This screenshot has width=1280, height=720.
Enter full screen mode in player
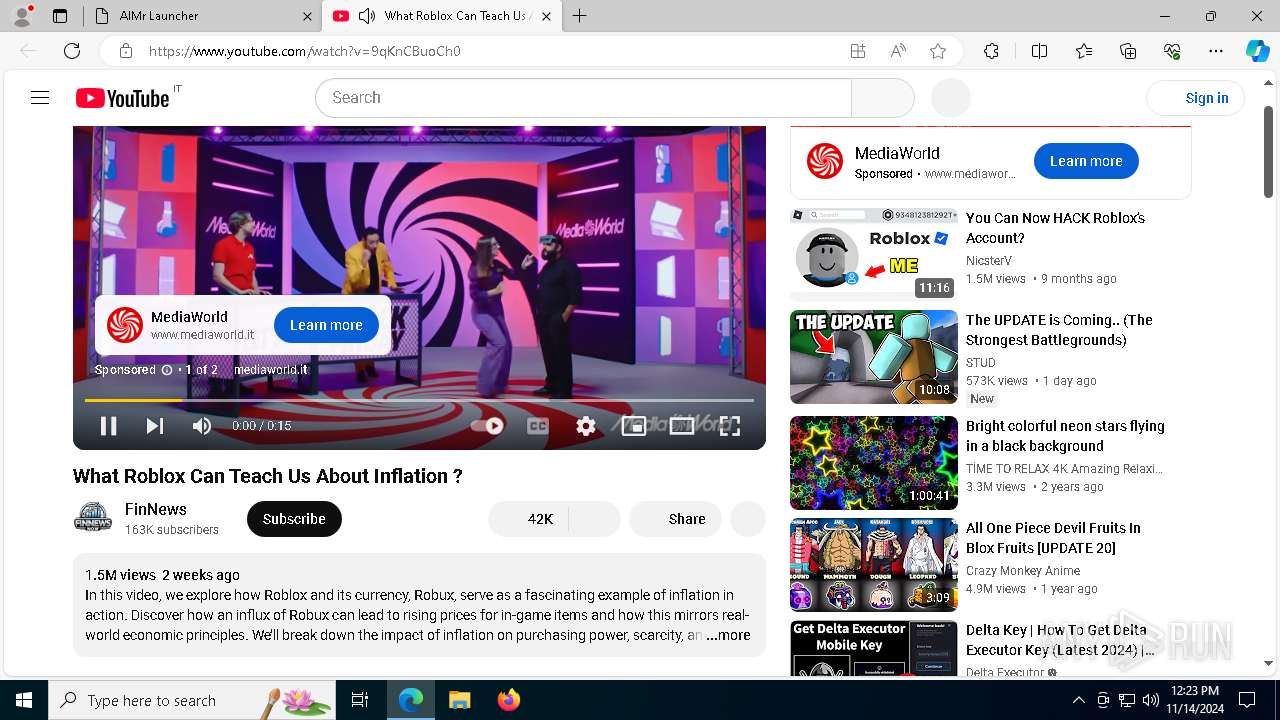coord(730,426)
